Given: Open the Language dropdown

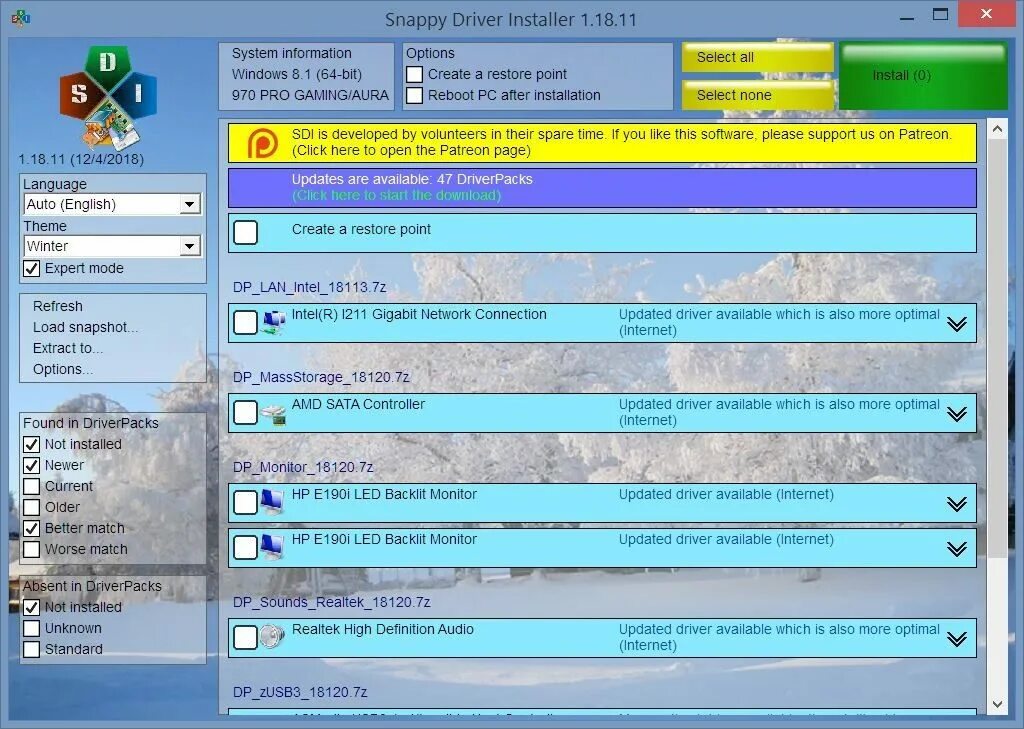Looking at the screenshot, I should (x=112, y=204).
